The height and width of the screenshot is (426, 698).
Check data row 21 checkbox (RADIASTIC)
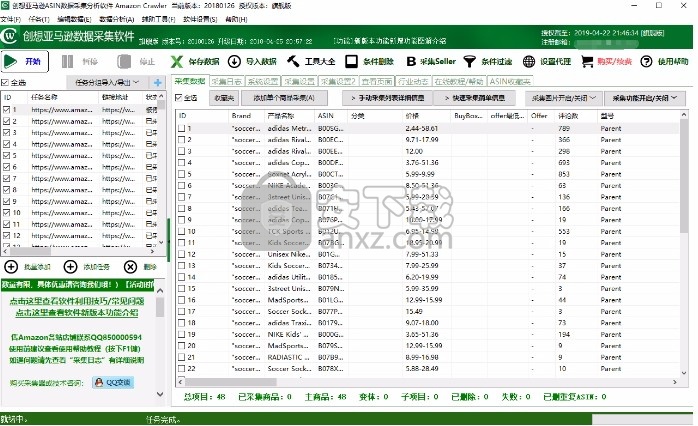tap(182, 357)
